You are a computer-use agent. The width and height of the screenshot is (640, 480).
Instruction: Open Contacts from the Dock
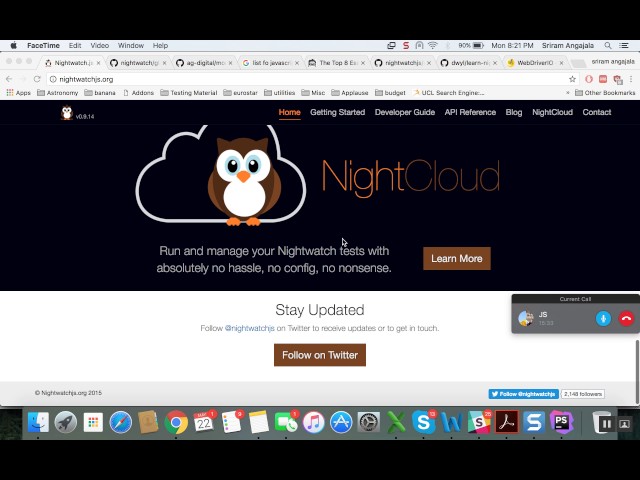point(148,422)
